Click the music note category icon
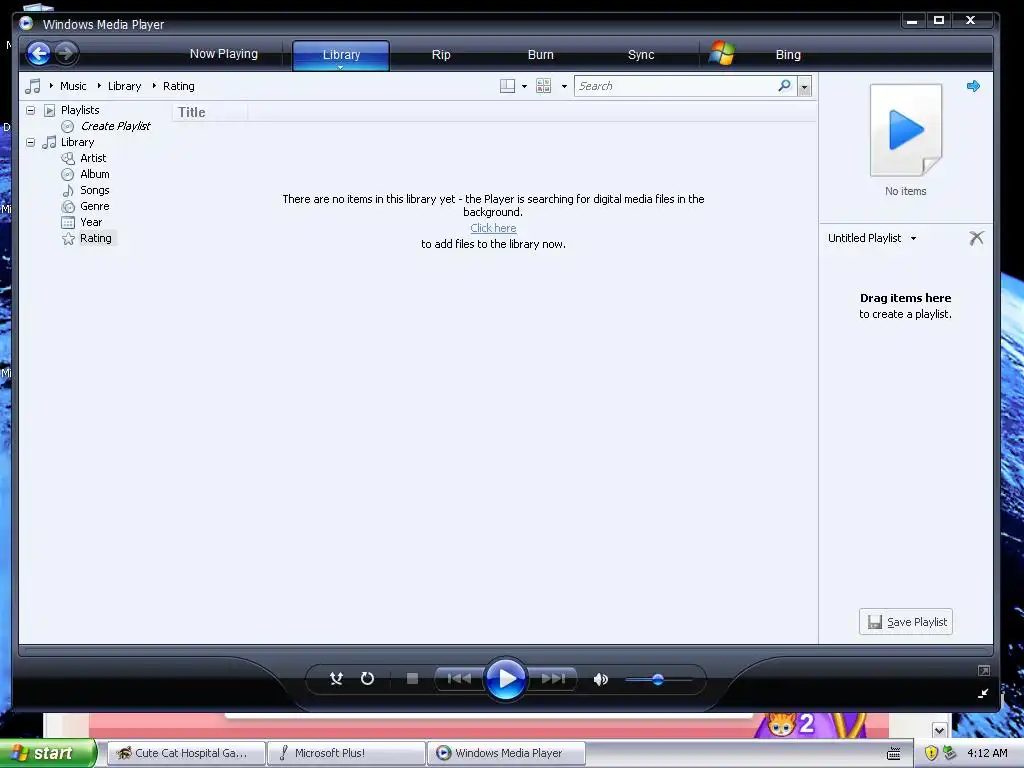The height and width of the screenshot is (768, 1024). 32,86
